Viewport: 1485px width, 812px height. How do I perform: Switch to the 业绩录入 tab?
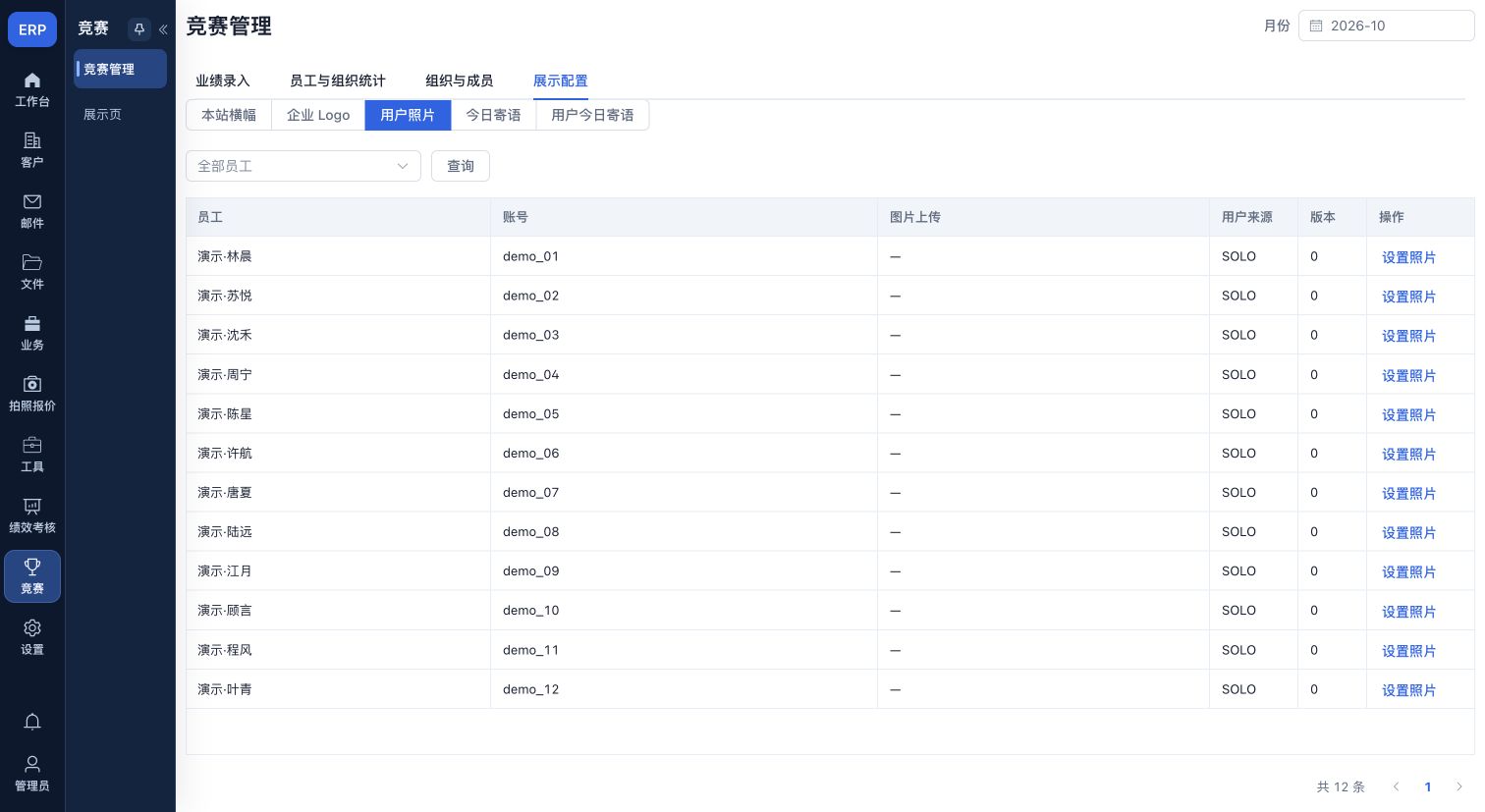pos(223,81)
